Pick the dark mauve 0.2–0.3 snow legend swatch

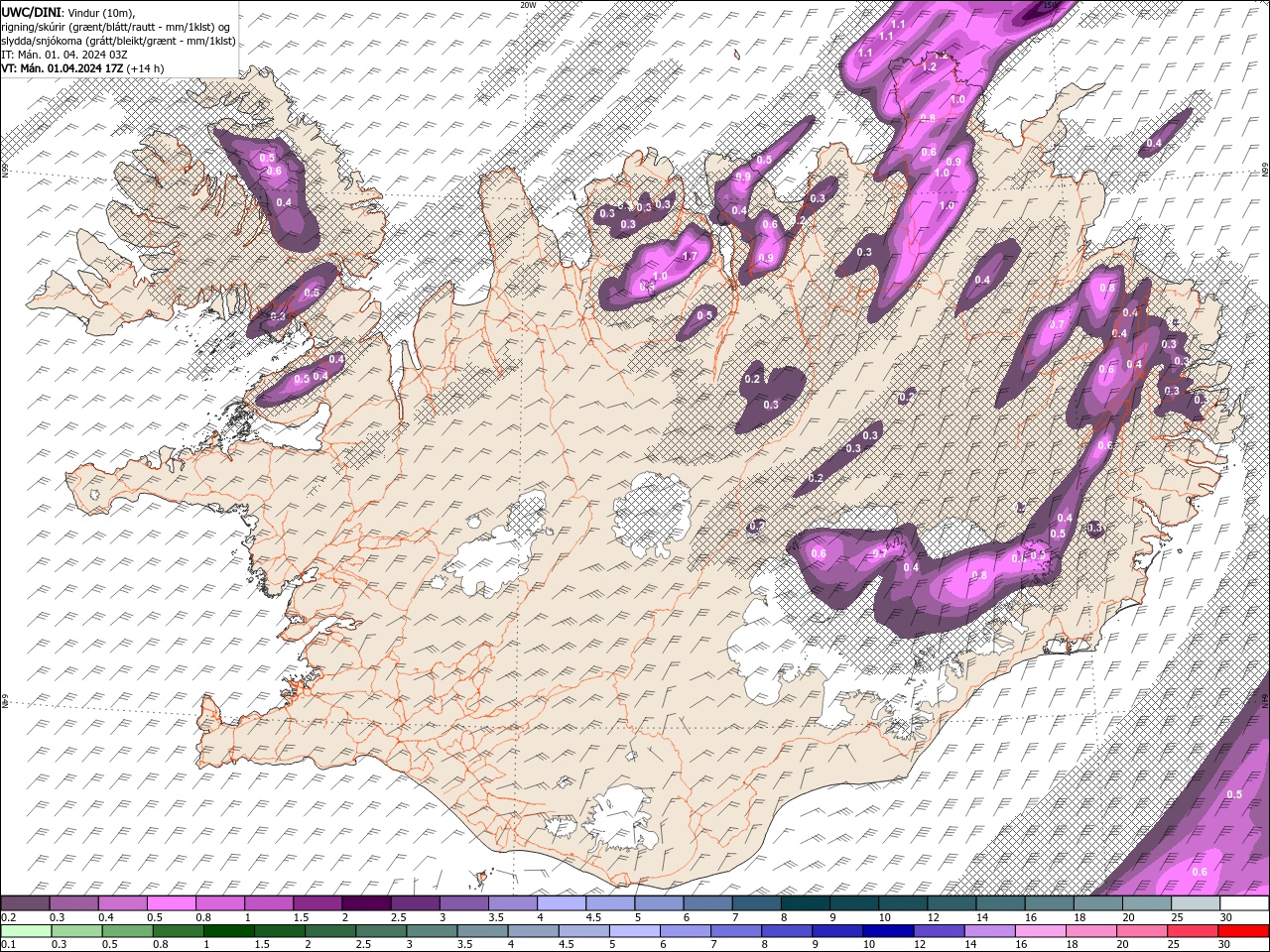[25, 903]
